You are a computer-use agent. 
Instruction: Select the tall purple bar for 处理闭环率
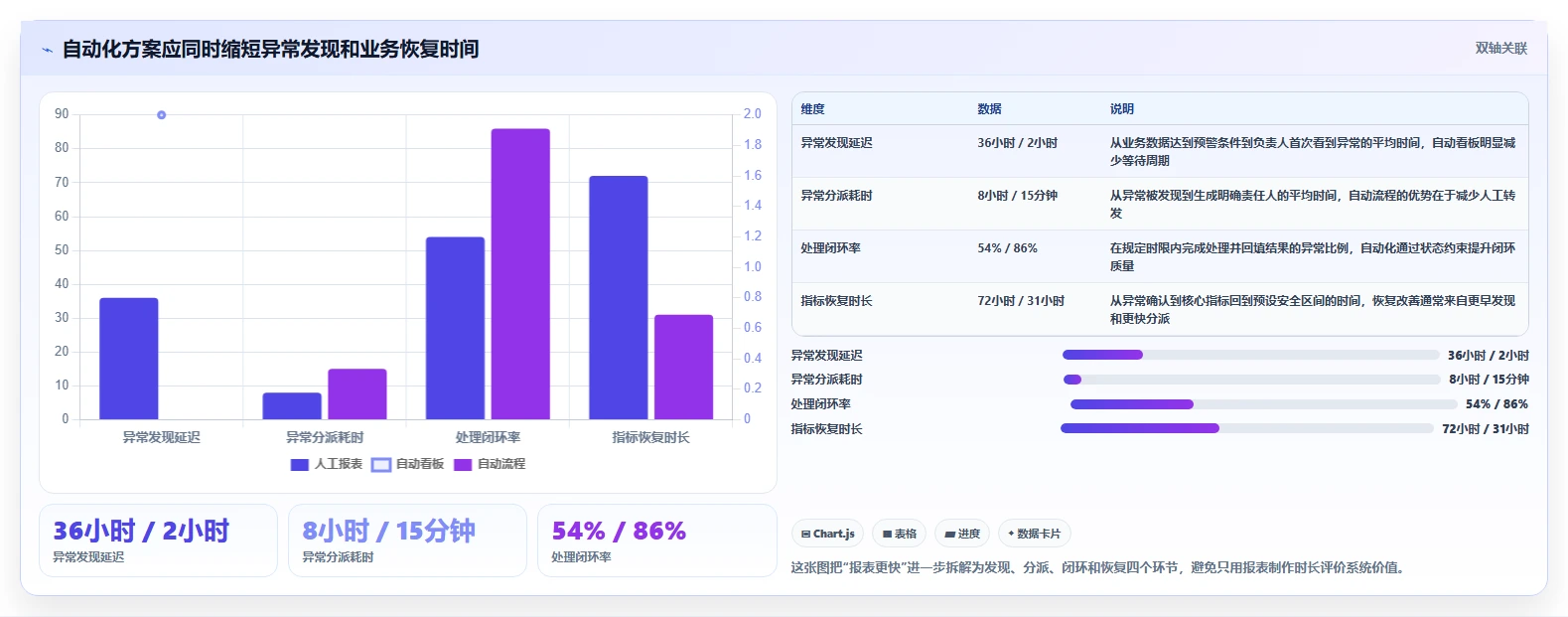pyautogui.click(x=520, y=274)
